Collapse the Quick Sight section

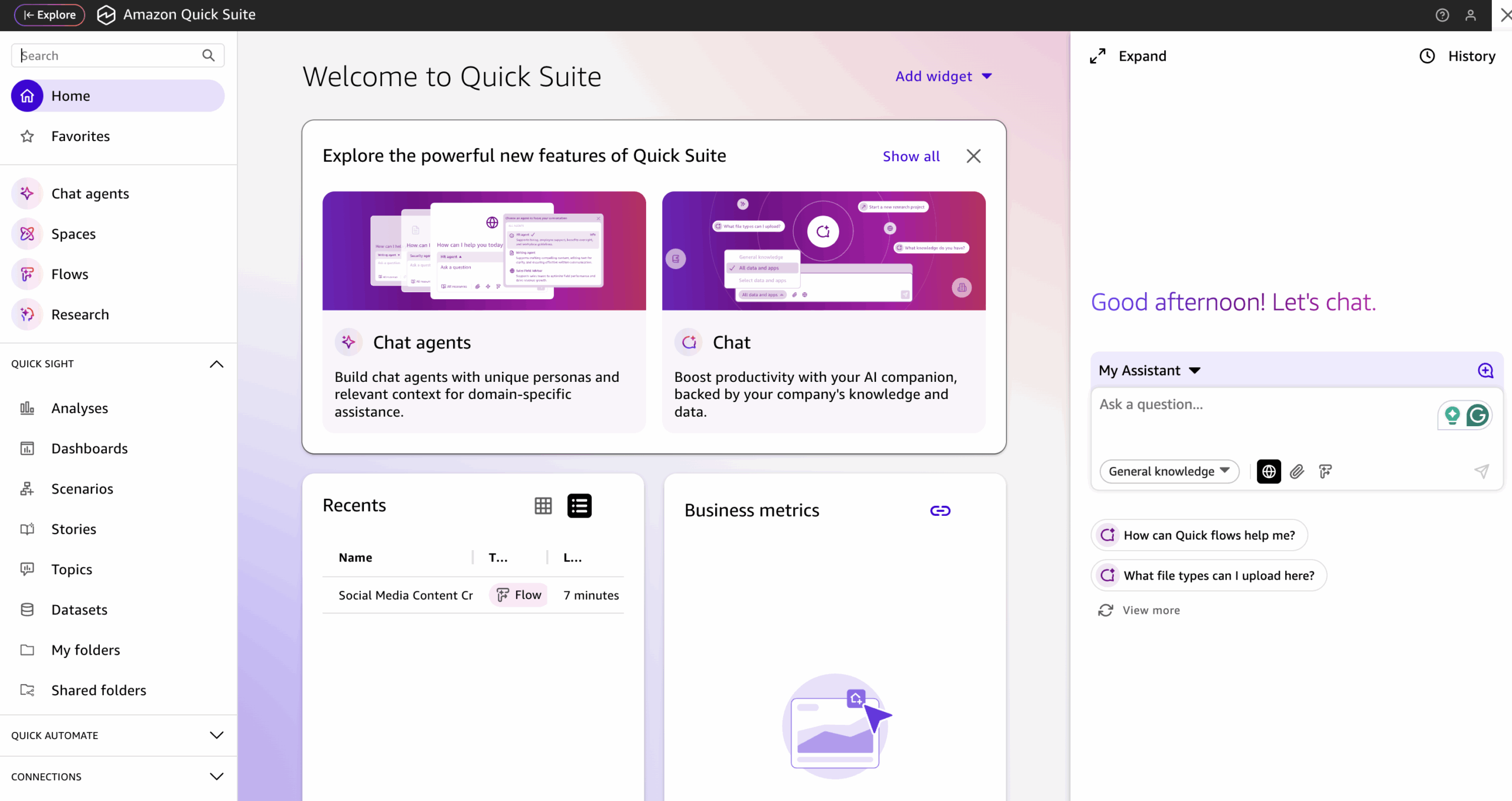coord(216,364)
